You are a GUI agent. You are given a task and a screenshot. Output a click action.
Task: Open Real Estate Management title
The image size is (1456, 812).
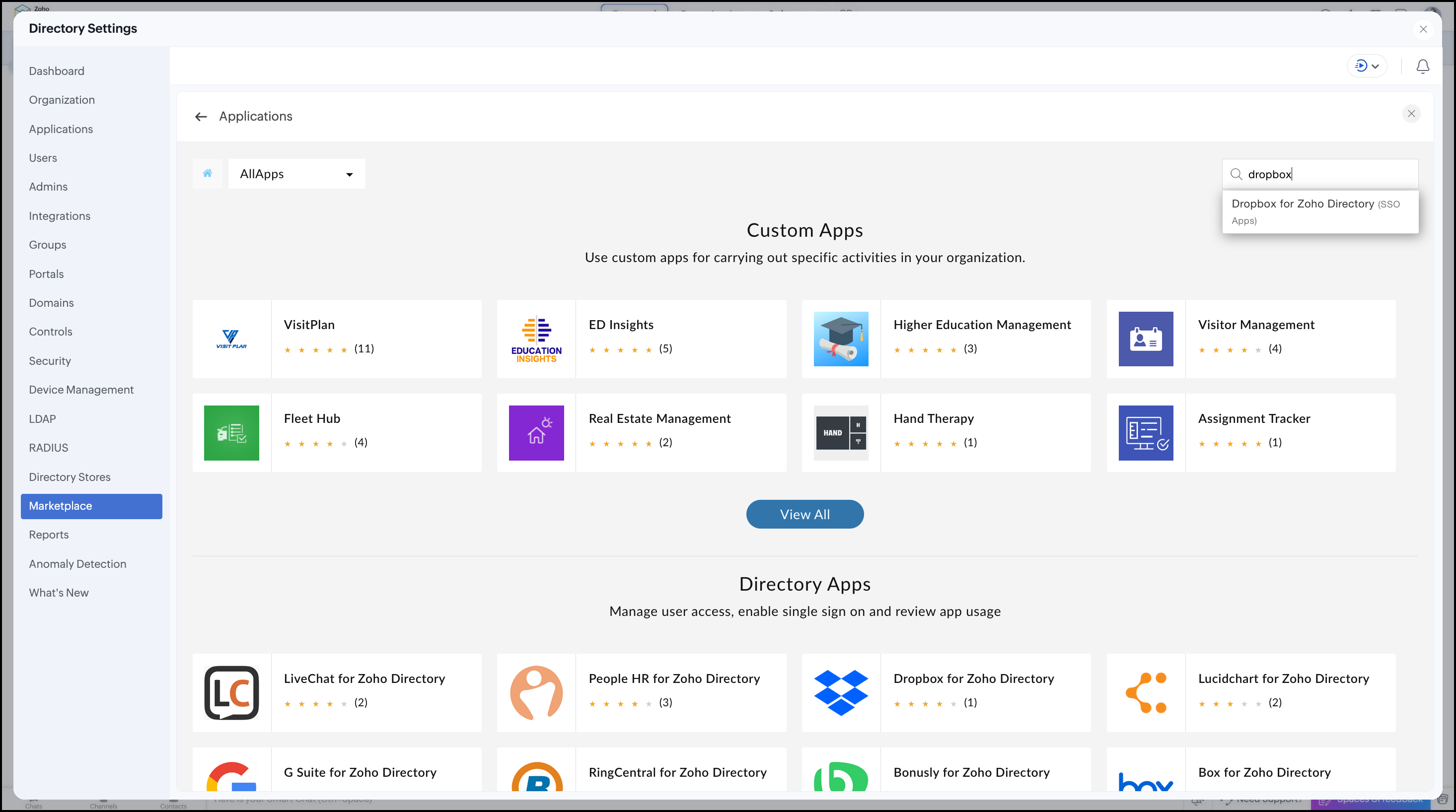click(x=659, y=419)
